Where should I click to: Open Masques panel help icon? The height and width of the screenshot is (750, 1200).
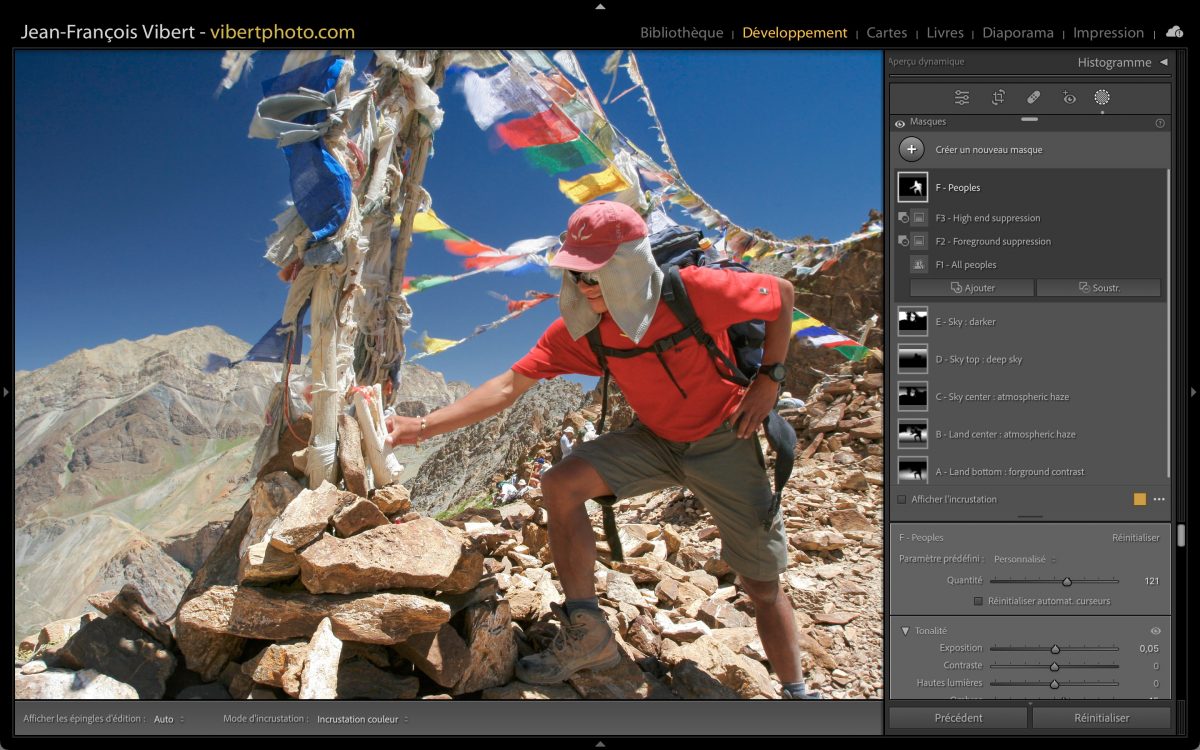coord(1160,123)
